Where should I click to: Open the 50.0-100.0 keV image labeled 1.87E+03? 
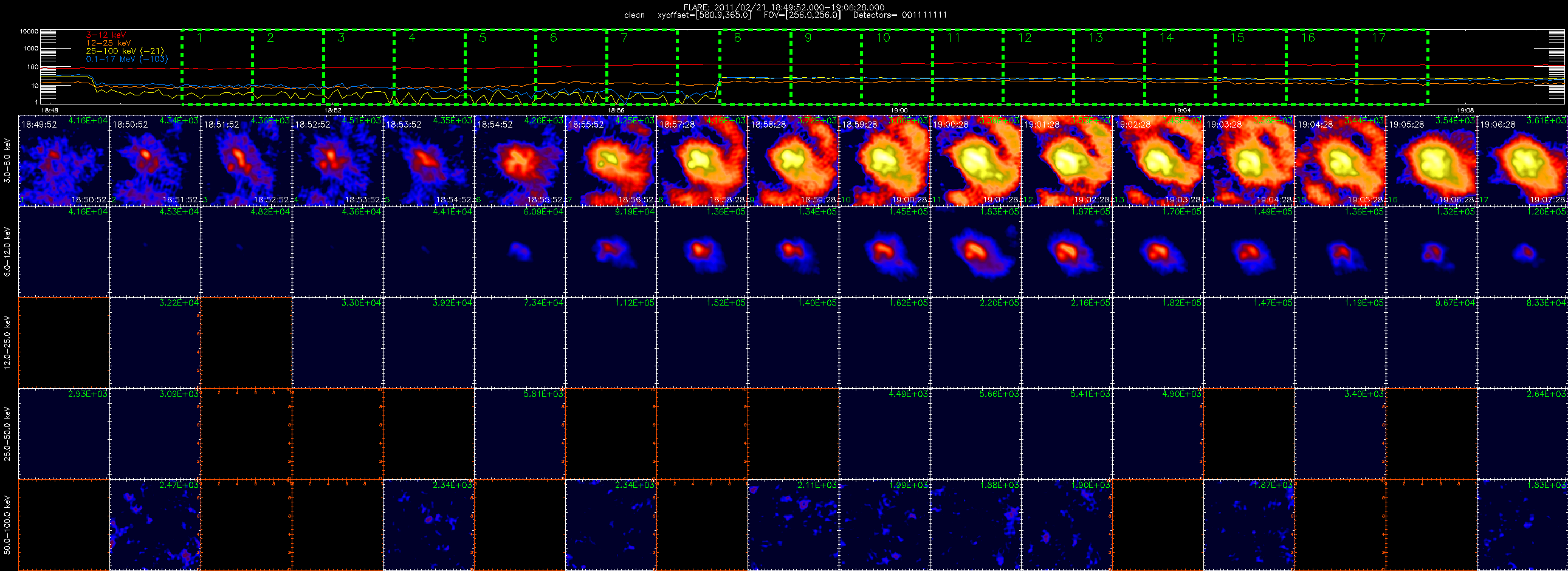point(1249,524)
